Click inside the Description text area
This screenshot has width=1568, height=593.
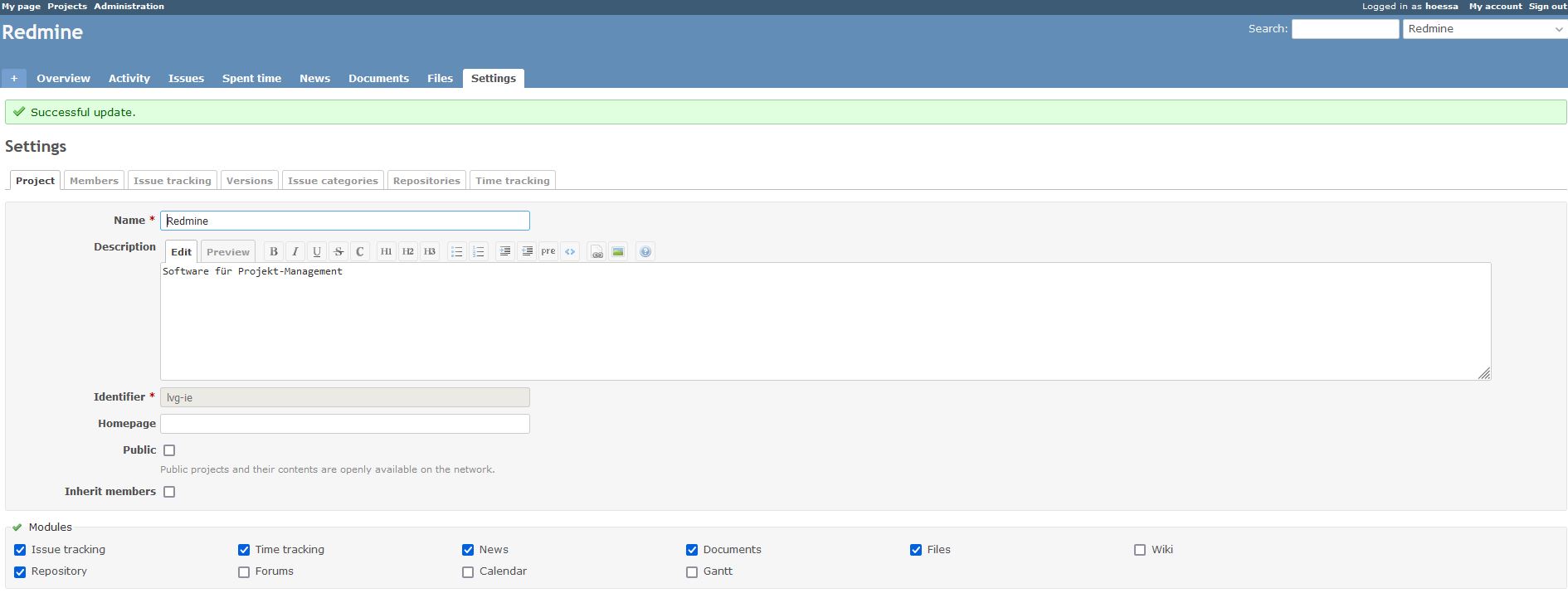pos(825,322)
